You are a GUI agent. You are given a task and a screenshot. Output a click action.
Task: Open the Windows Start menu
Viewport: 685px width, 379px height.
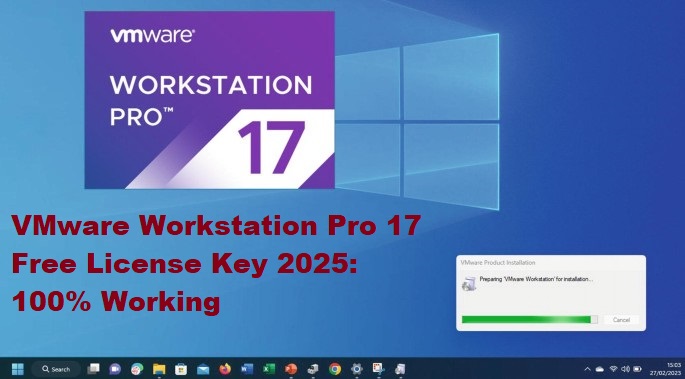click(x=18, y=369)
